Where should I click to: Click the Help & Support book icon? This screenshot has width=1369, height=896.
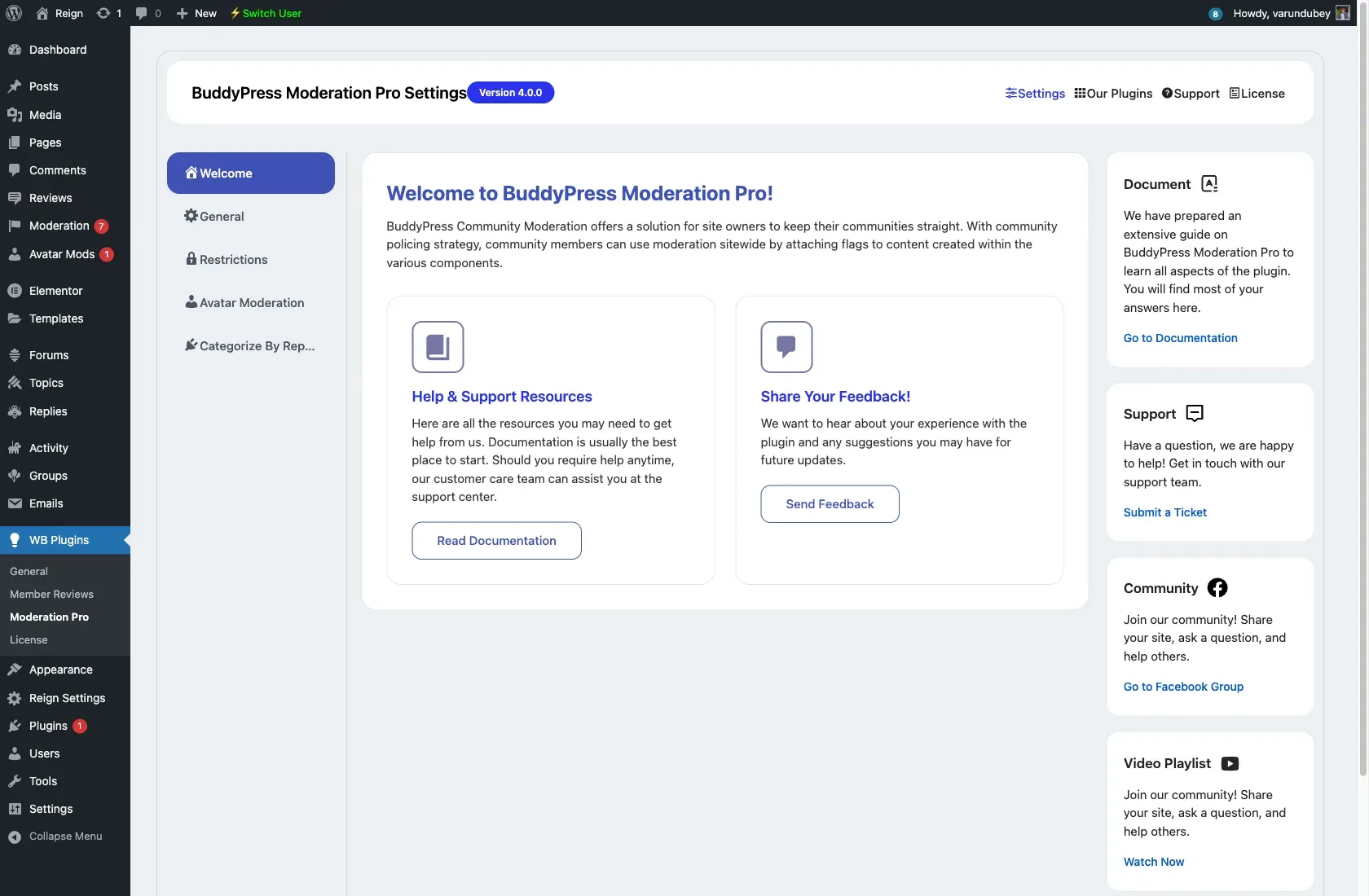coord(438,347)
